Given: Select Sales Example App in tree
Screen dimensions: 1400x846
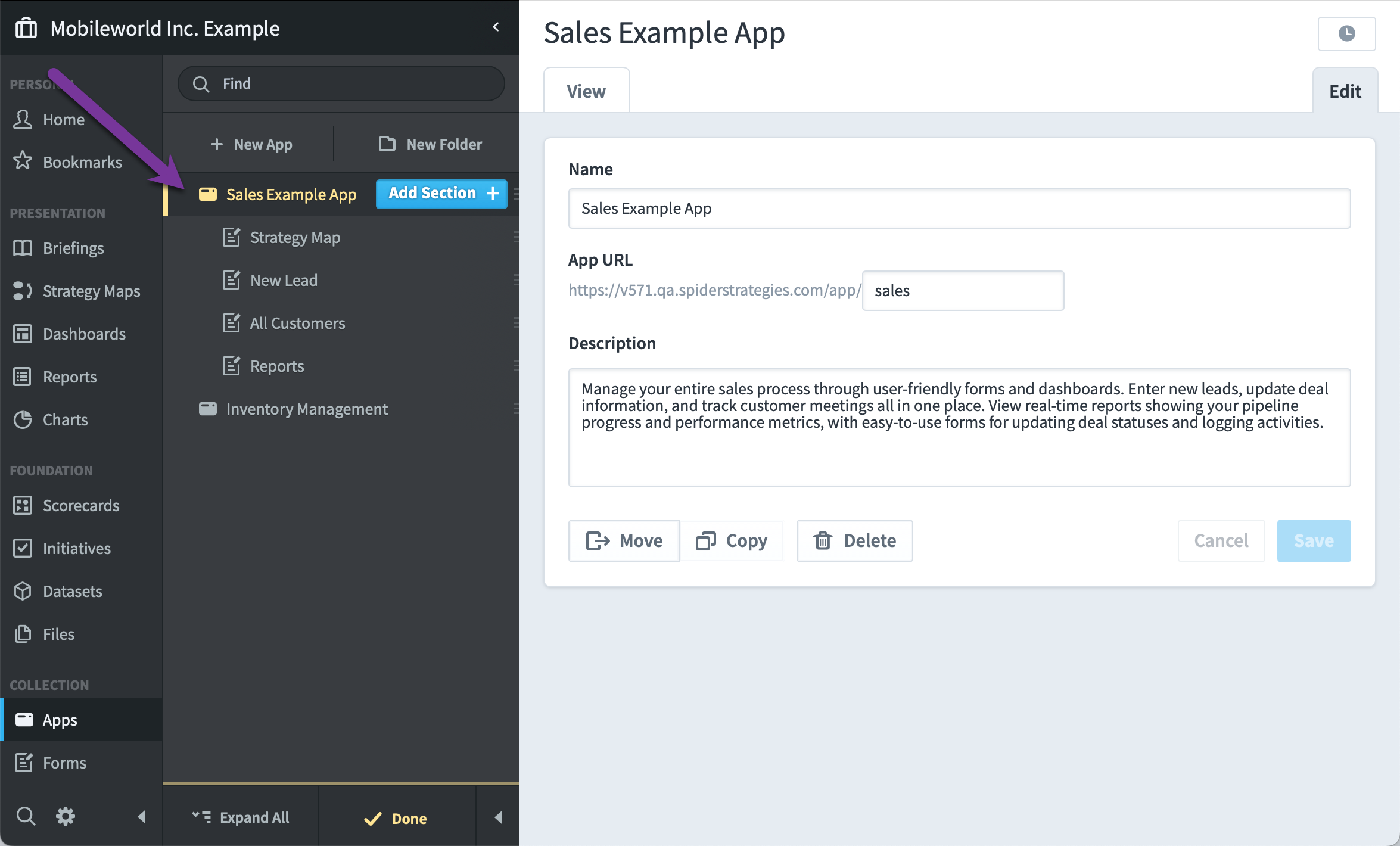Looking at the screenshot, I should [291, 194].
